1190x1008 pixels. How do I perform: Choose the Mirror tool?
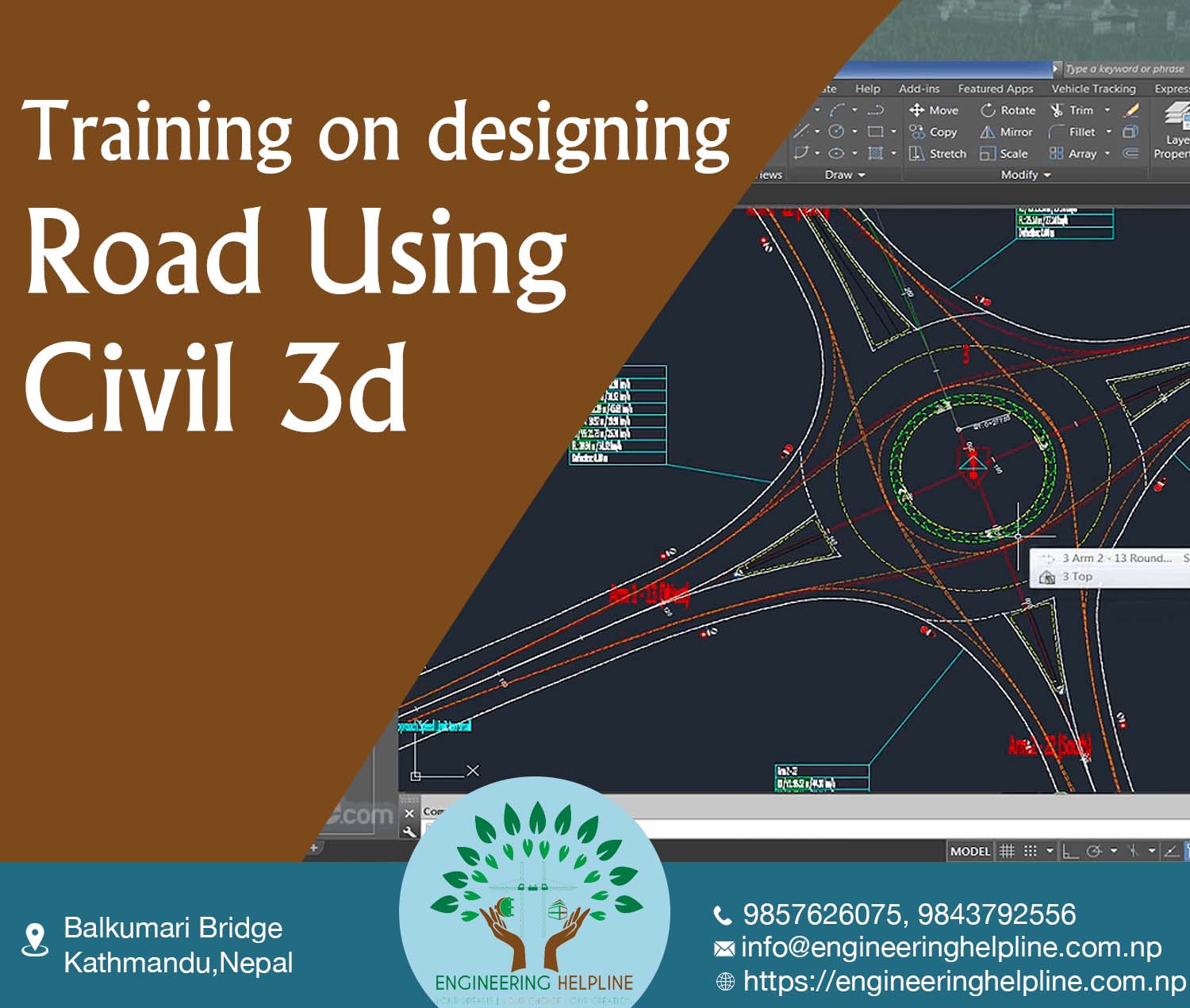(x=1006, y=132)
